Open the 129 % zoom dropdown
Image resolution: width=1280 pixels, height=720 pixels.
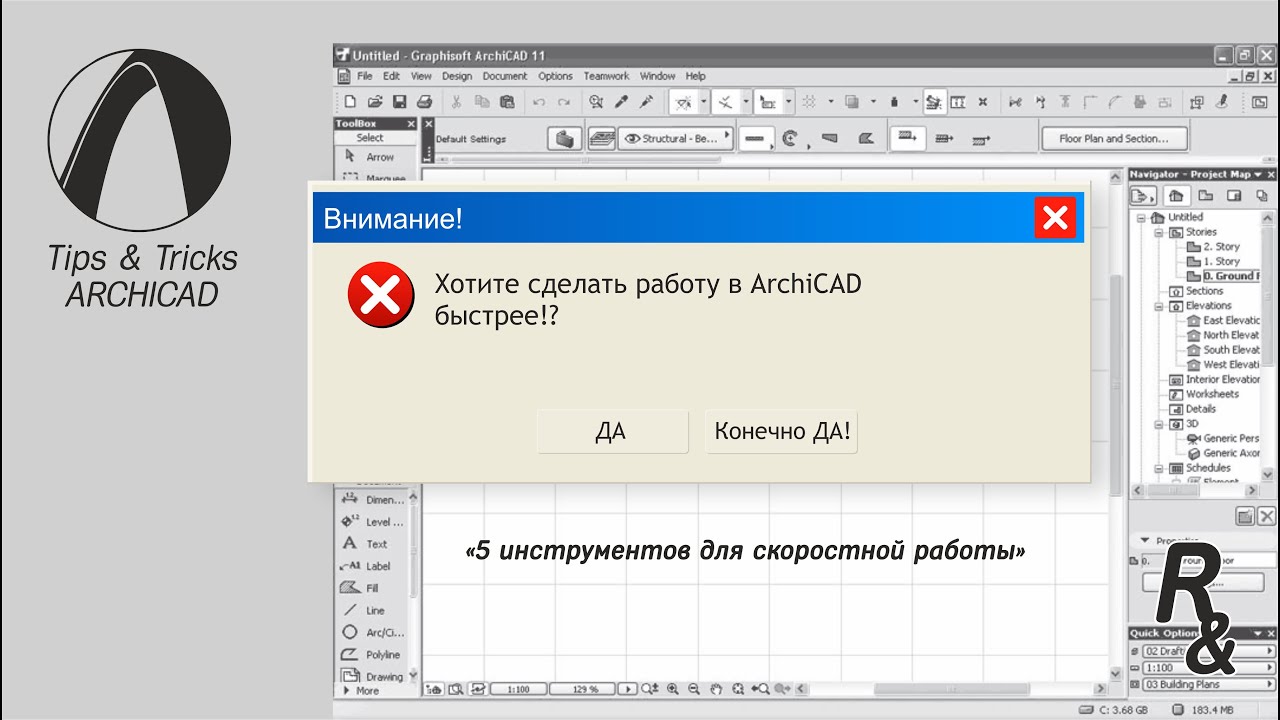point(586,689)
